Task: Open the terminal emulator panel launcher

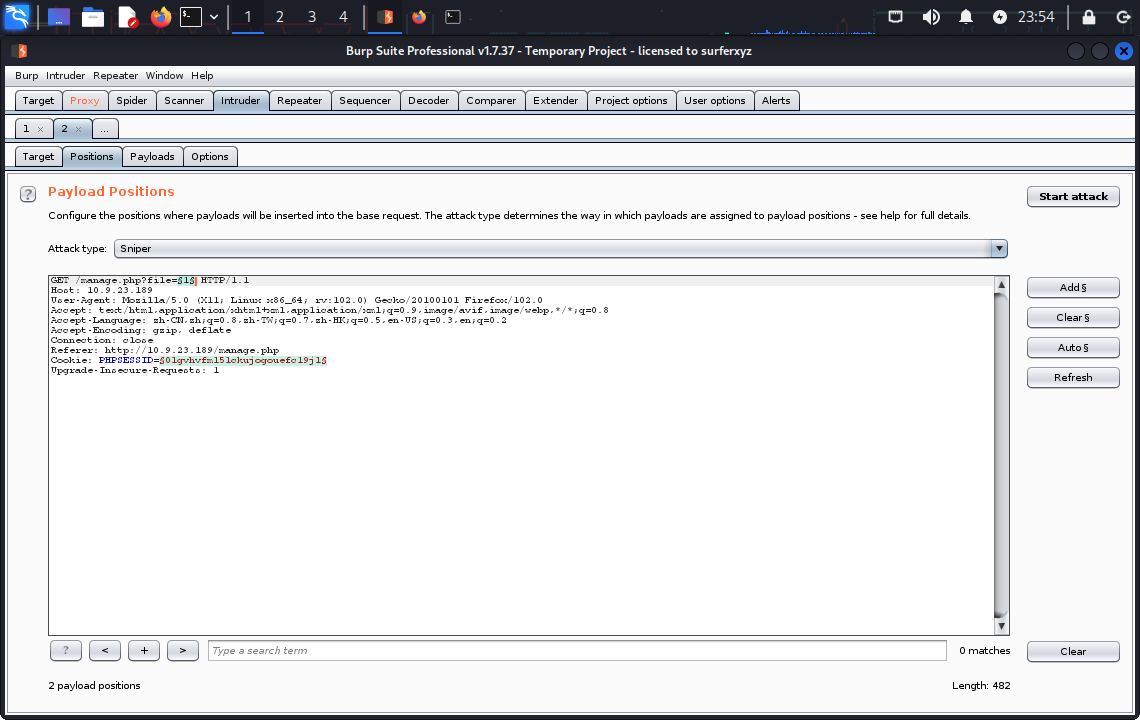Action: [x=190, y=17]
